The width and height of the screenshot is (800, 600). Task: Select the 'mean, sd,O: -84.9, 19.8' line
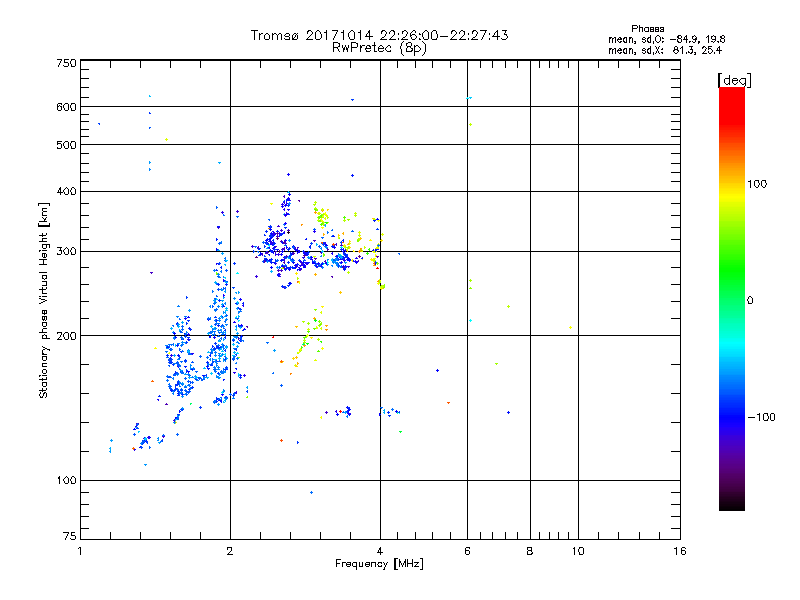666,40
